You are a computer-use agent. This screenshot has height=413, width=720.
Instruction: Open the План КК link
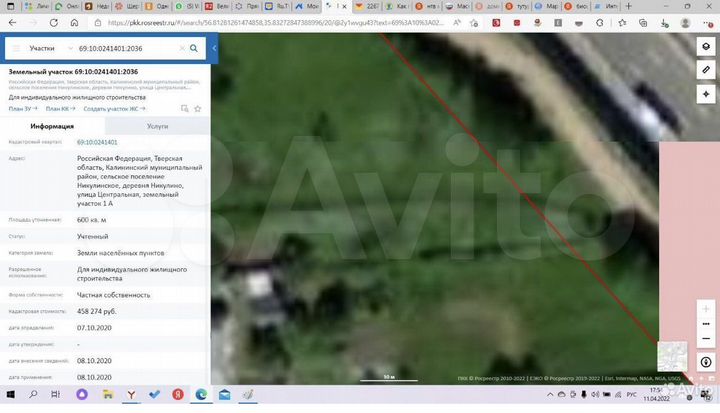pyautogui.click(x=59, y=109)
